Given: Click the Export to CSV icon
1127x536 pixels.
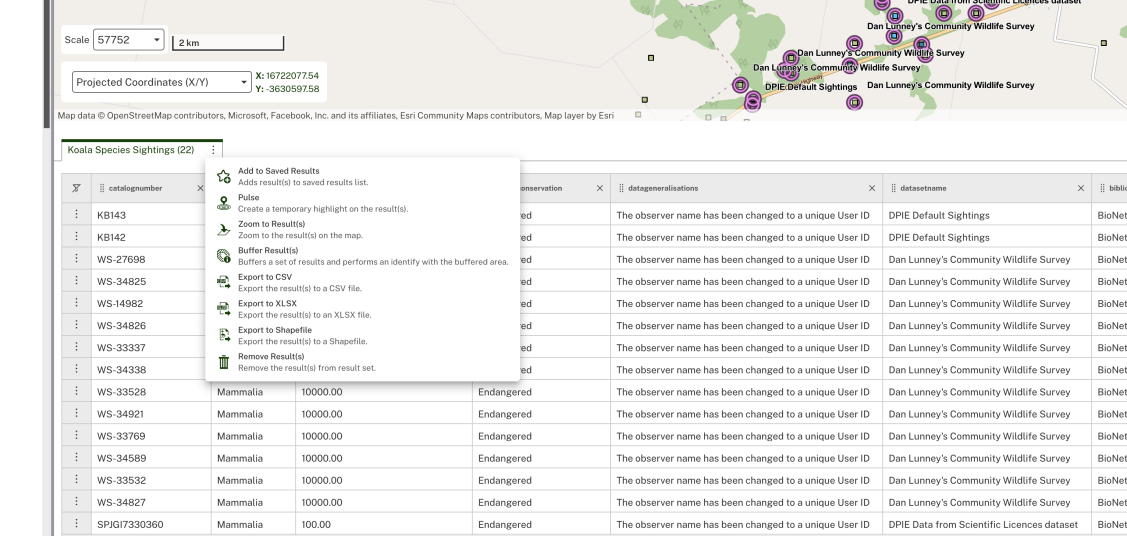Looking at the screenshot, I should (x=224, y=282).
